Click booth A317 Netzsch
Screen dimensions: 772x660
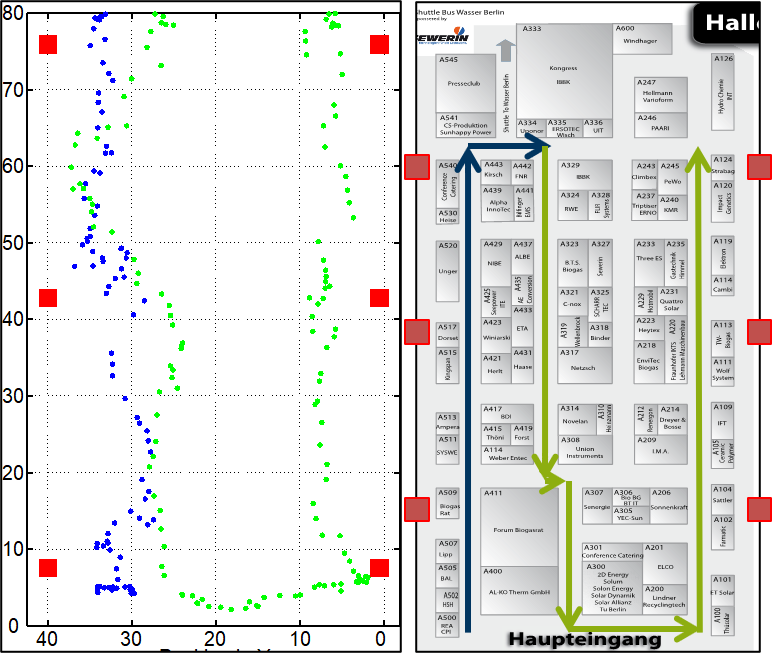coord(583,366)
